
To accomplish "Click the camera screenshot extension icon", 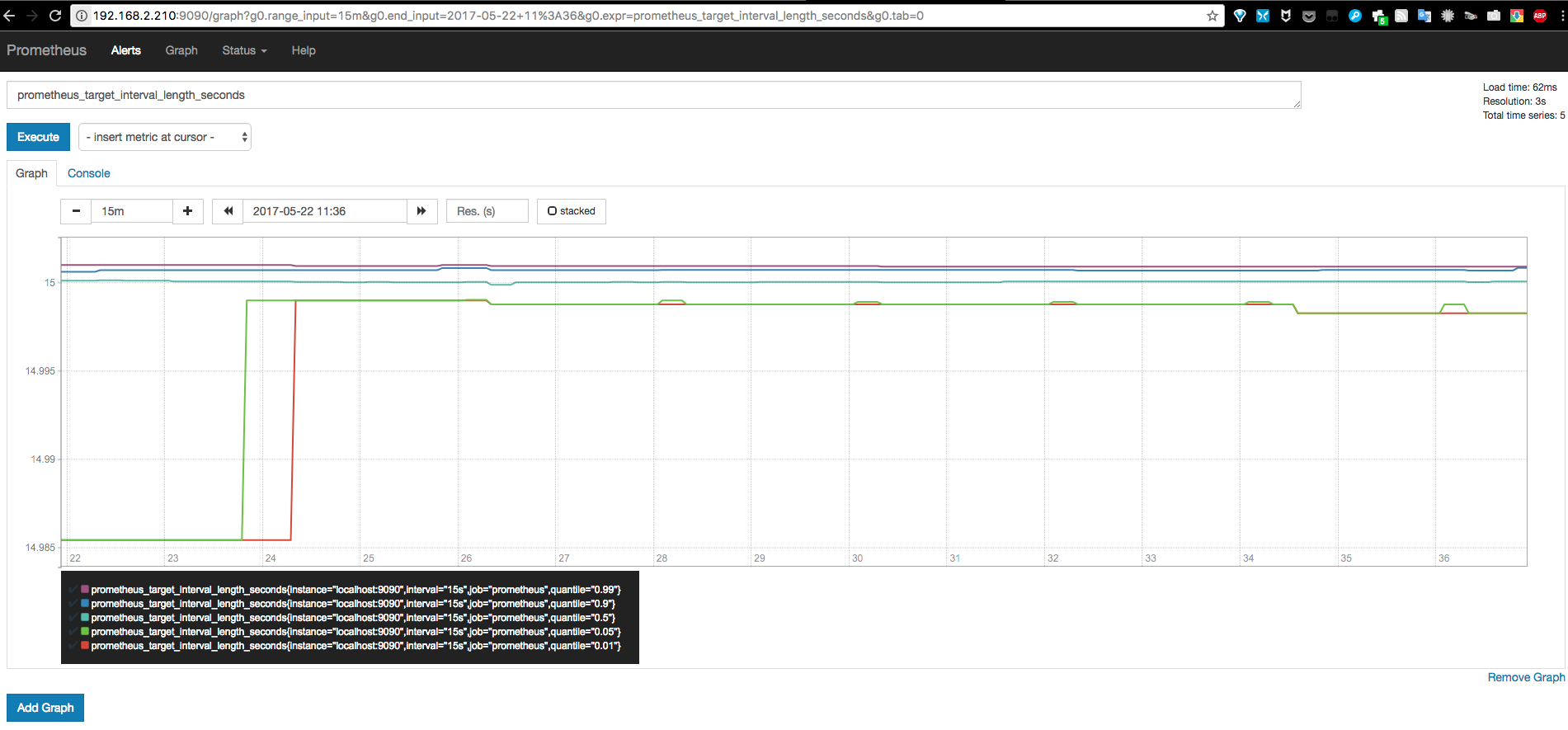I will click(x=1494, y=16).
